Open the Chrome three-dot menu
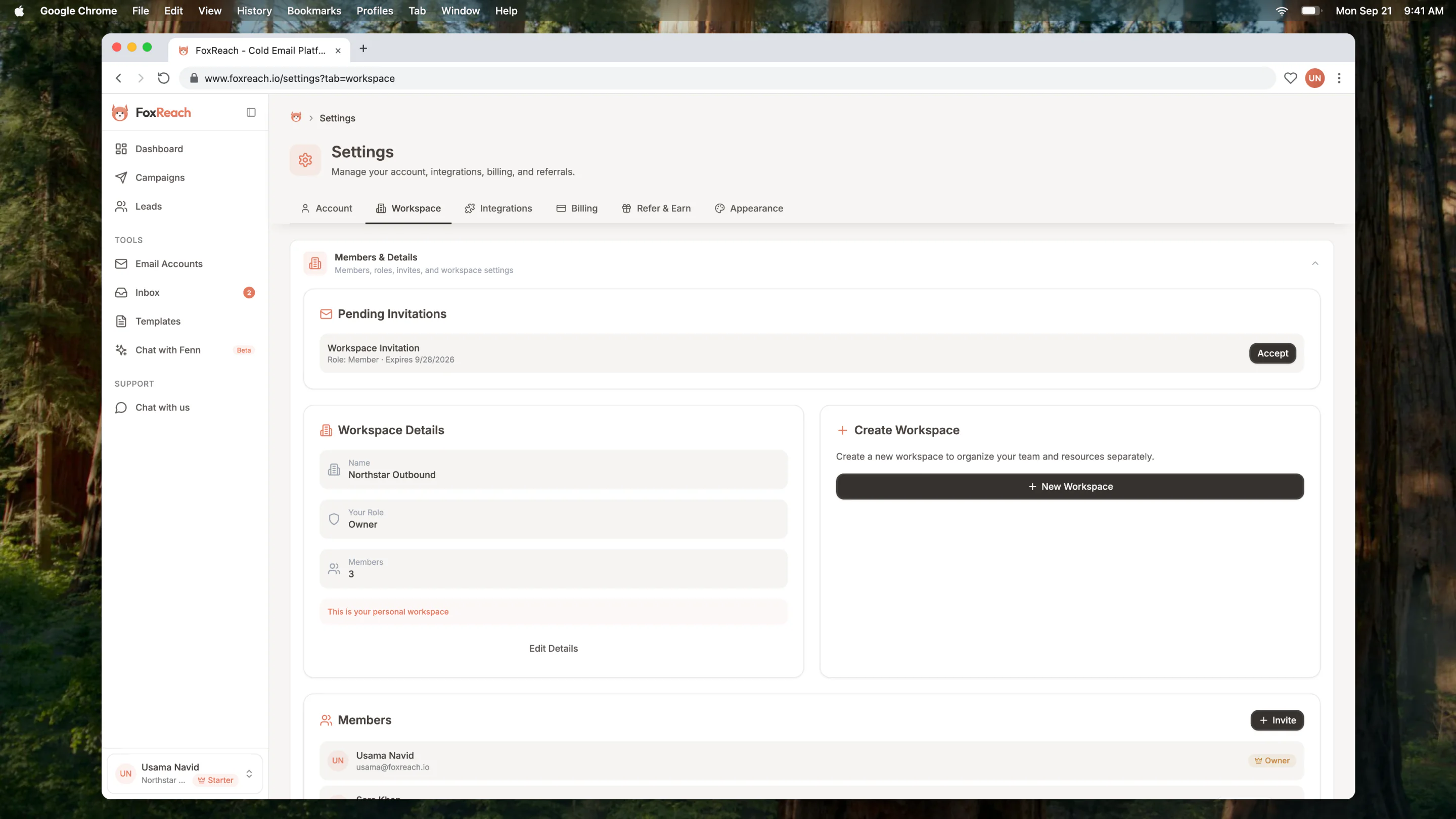The height and width of the screenshot is (819, 1456). [x=1339, y=78]
